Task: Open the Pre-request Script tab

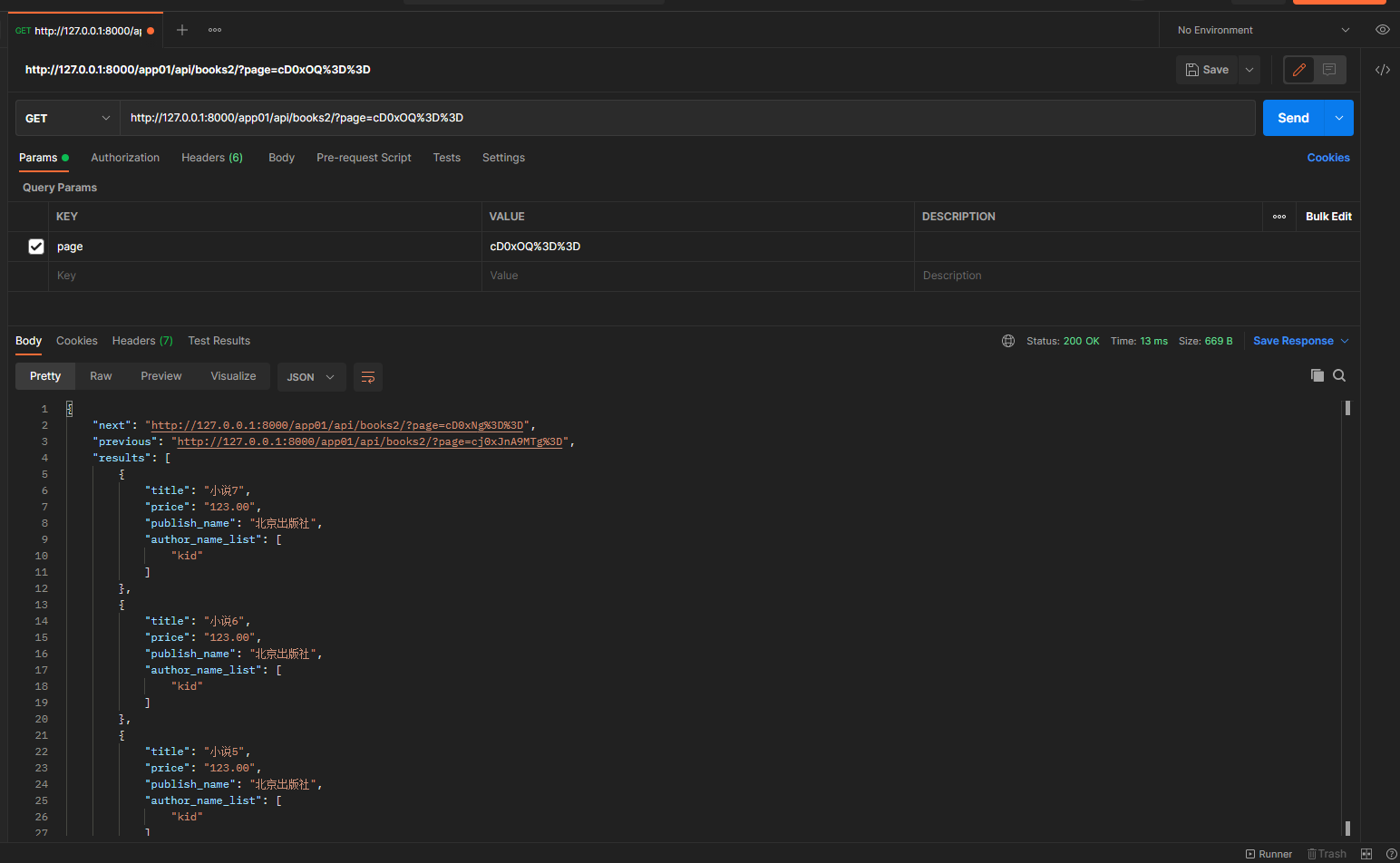Action: click(364, 158)
